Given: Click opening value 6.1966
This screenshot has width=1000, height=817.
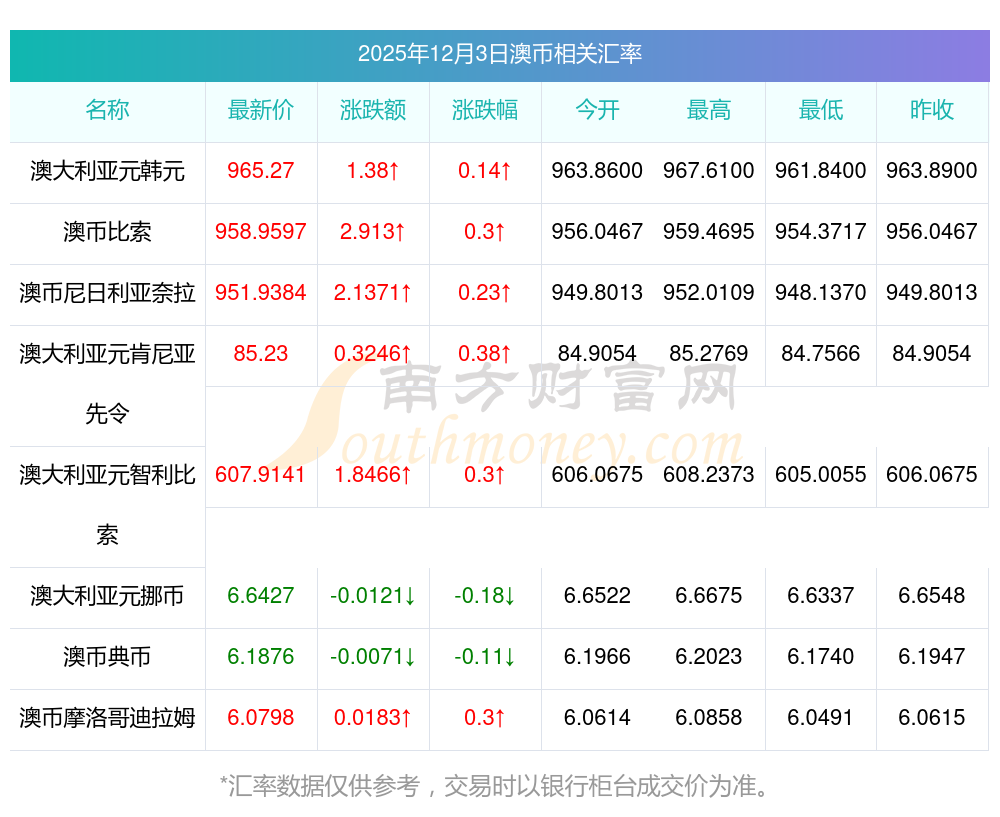Looking at the screenshot, I should pyautogui.click(x=597, y=657).
